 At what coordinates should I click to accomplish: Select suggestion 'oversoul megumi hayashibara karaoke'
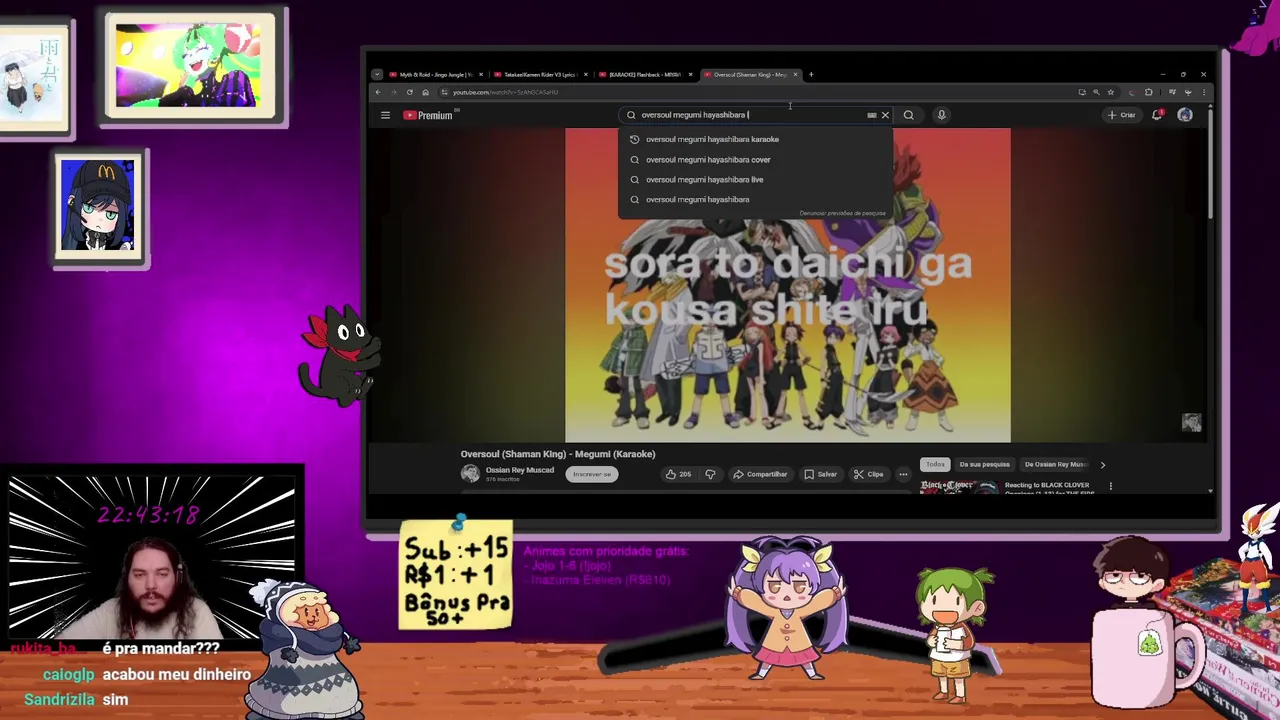tap(755, 139)
